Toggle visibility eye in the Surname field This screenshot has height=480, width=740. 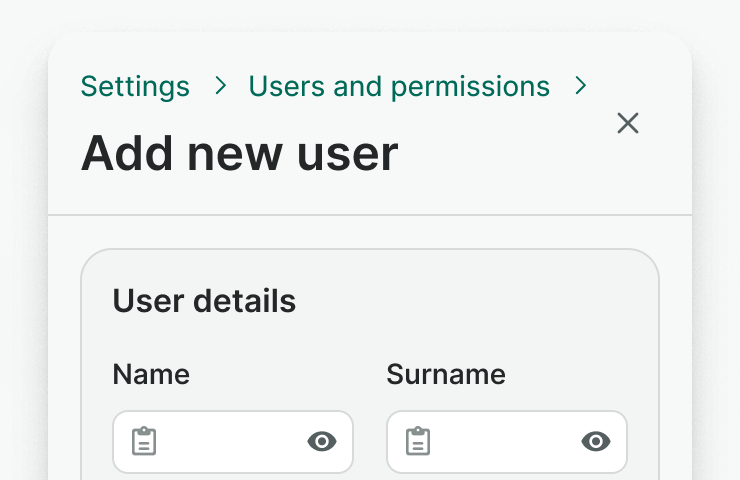pos(596,441)
